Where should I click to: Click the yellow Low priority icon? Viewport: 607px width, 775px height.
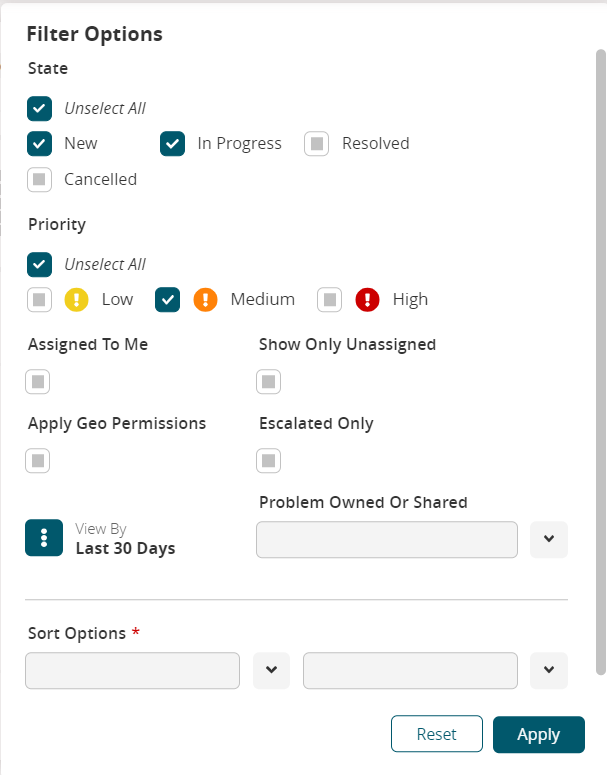(x=77, y=299)
